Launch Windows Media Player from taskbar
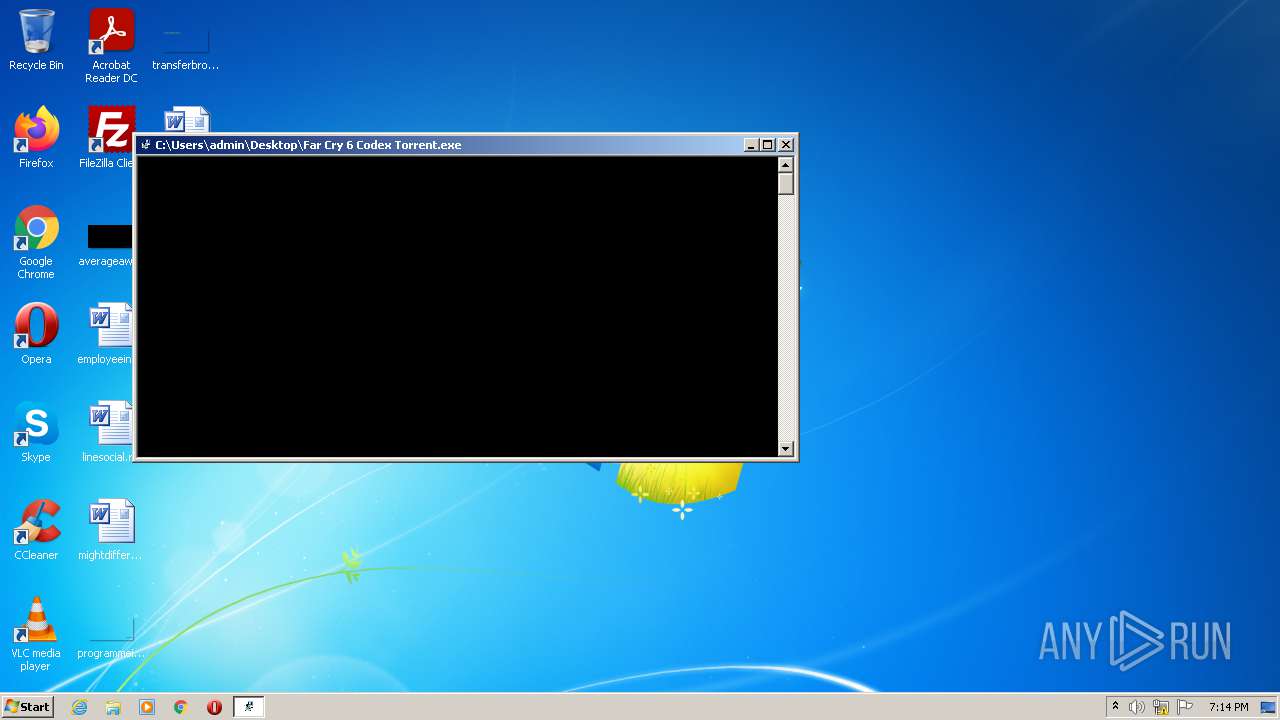The height and width of the screenshot is (720, 1280). [147, 707]
